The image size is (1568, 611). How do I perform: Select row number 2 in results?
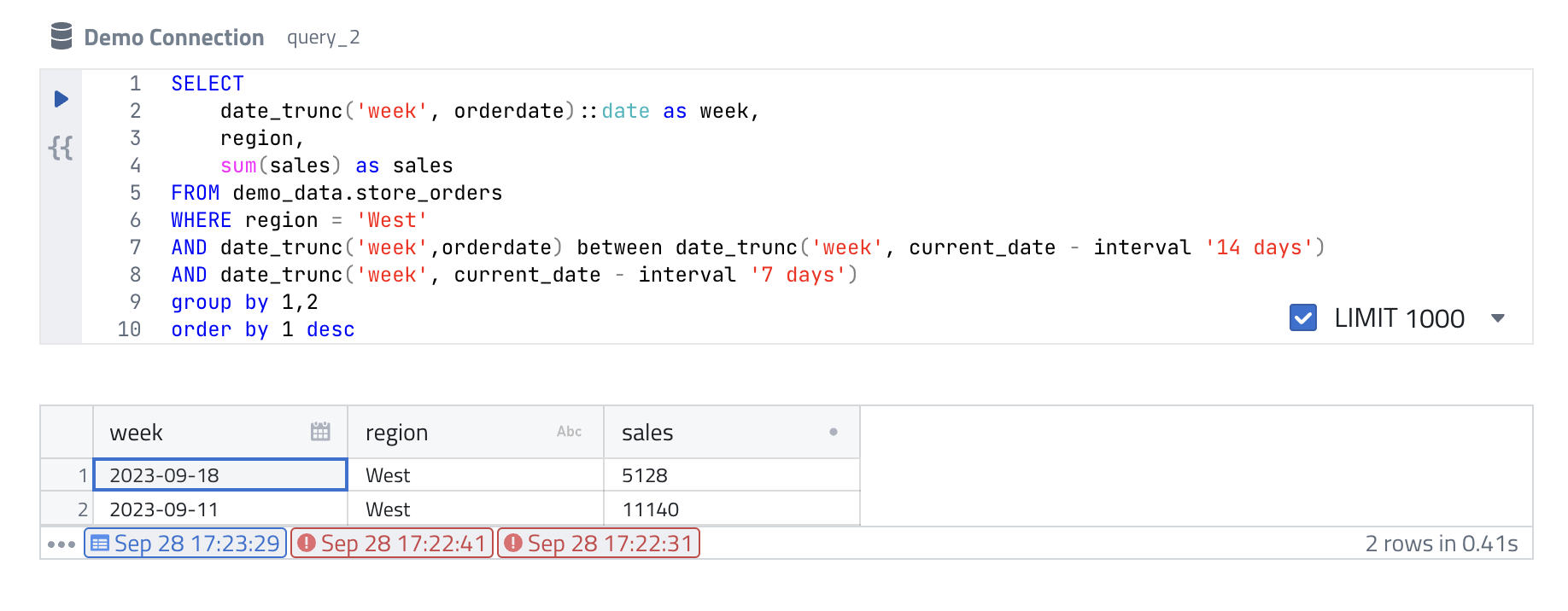(82, 509)
